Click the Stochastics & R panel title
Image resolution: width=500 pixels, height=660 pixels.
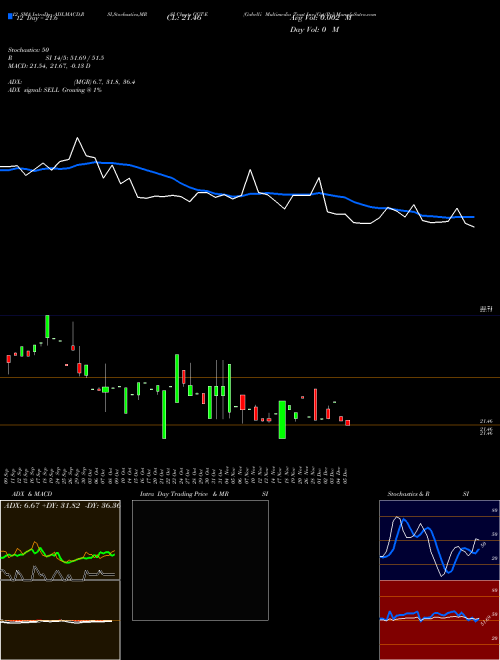(408, 494)
